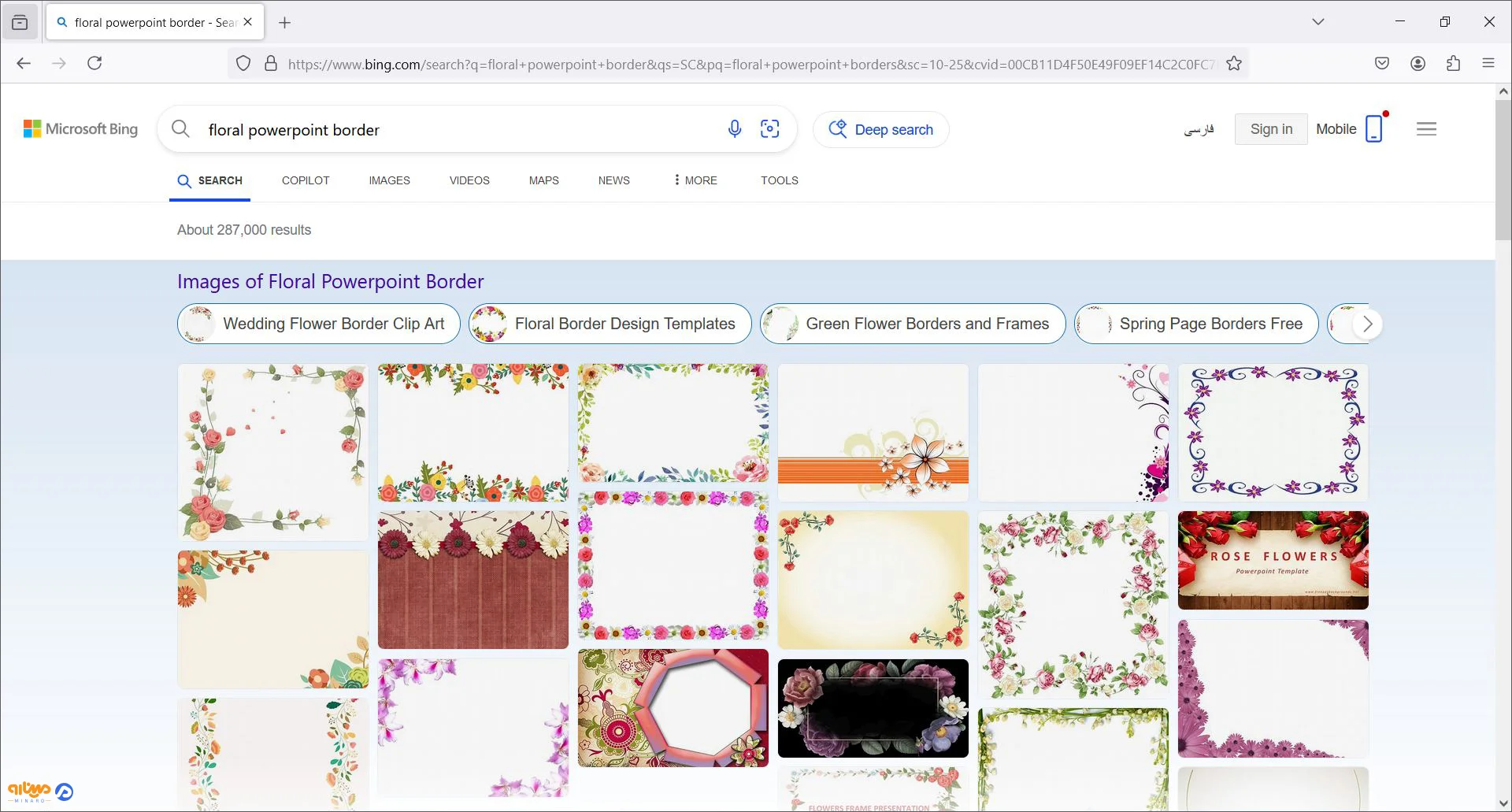The height and width of the screenshot is (812, 1512).
Task: Reload the current page
Action: pyautogui.click(x=94, y=63)
